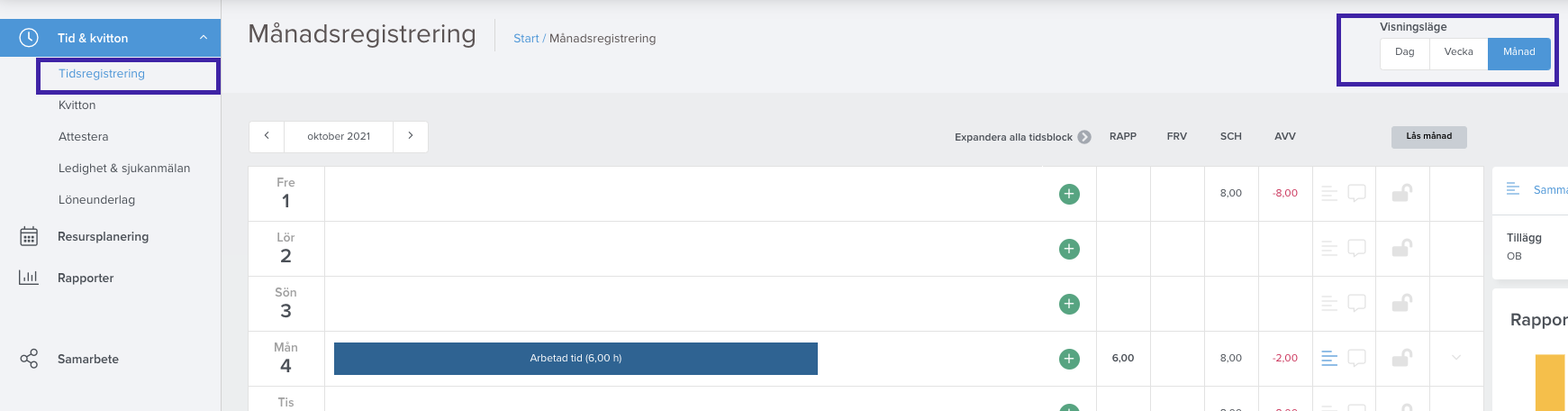Open details list icon for Sön 3
The width and height of the screenshot is (1568, 411).
1329,303
